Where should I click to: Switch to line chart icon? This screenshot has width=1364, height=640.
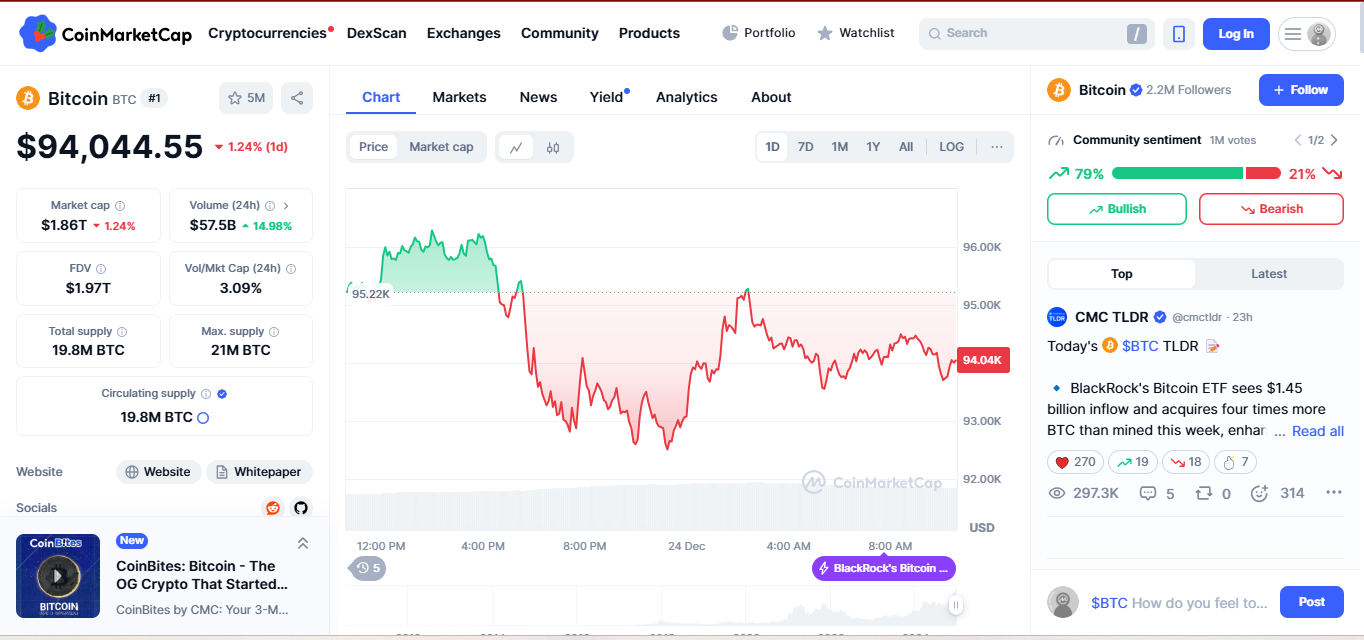[516, 147]
